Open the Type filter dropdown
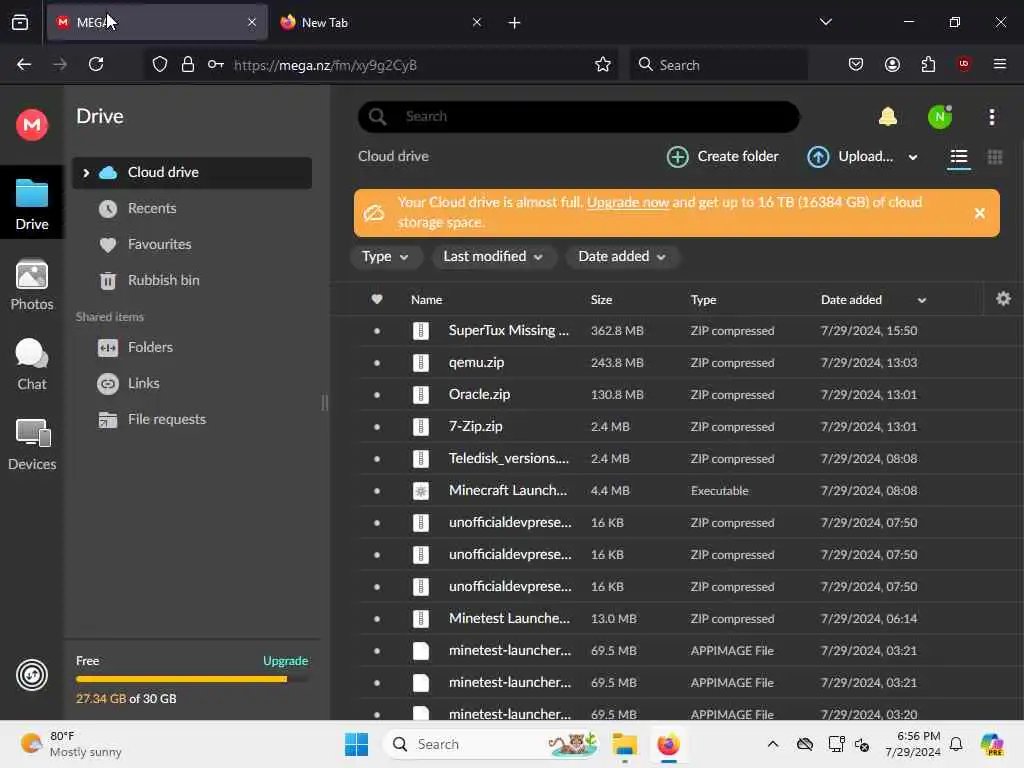The image size is (1024, 768). pyautogui.click(x=385, y=257)
